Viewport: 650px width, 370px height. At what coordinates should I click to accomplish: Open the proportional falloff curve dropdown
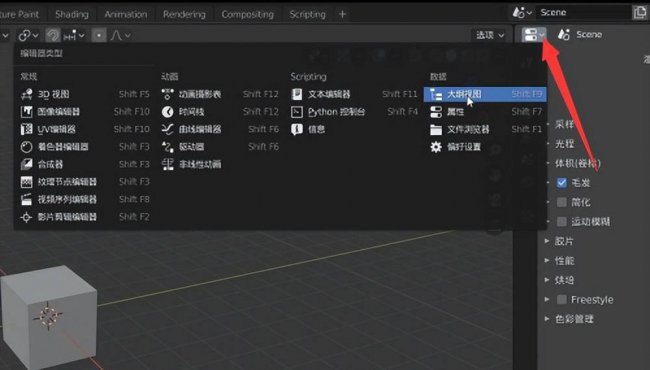pos(121,35)
